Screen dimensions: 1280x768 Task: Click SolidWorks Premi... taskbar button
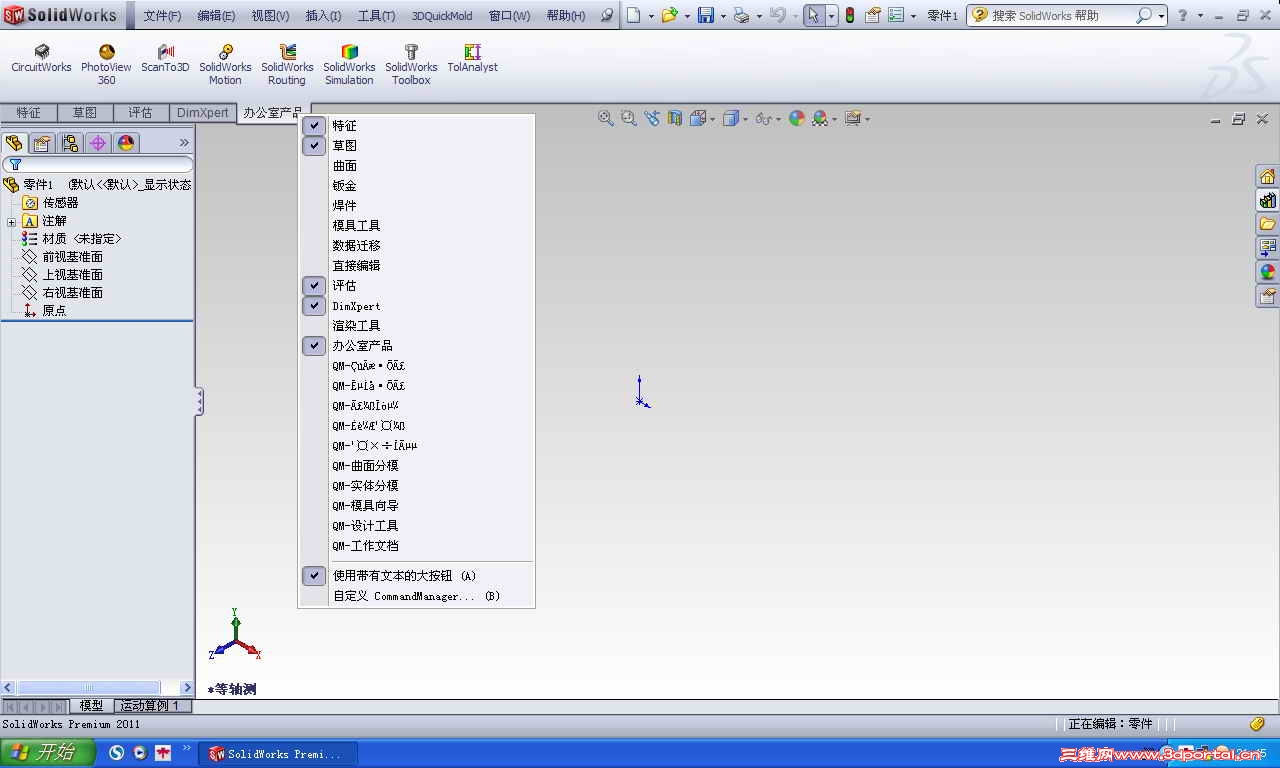(278, 754)
